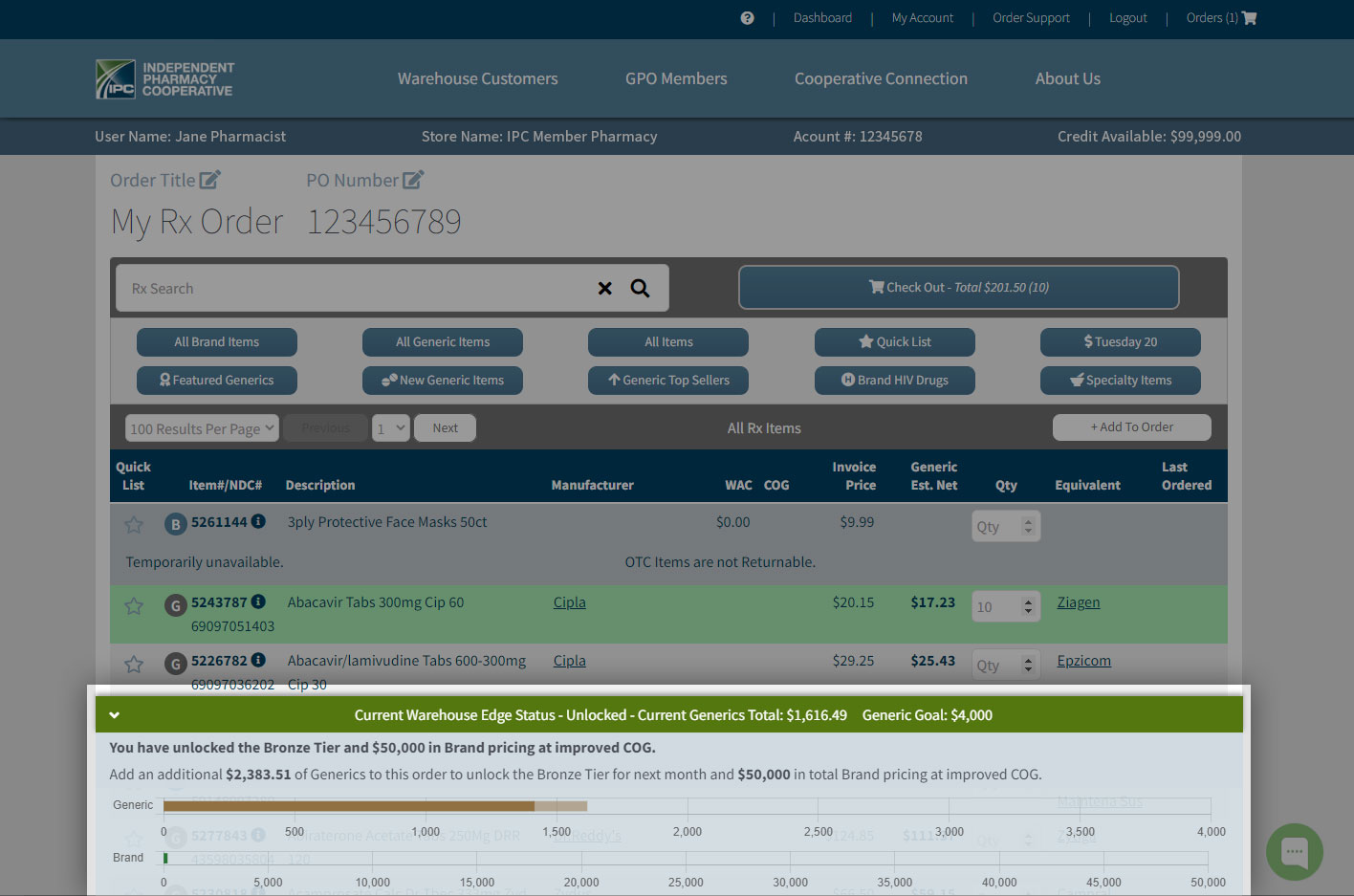Filter by All Generic Items
This screenshot has width=1354, height=896.
[x=443, y=342]
